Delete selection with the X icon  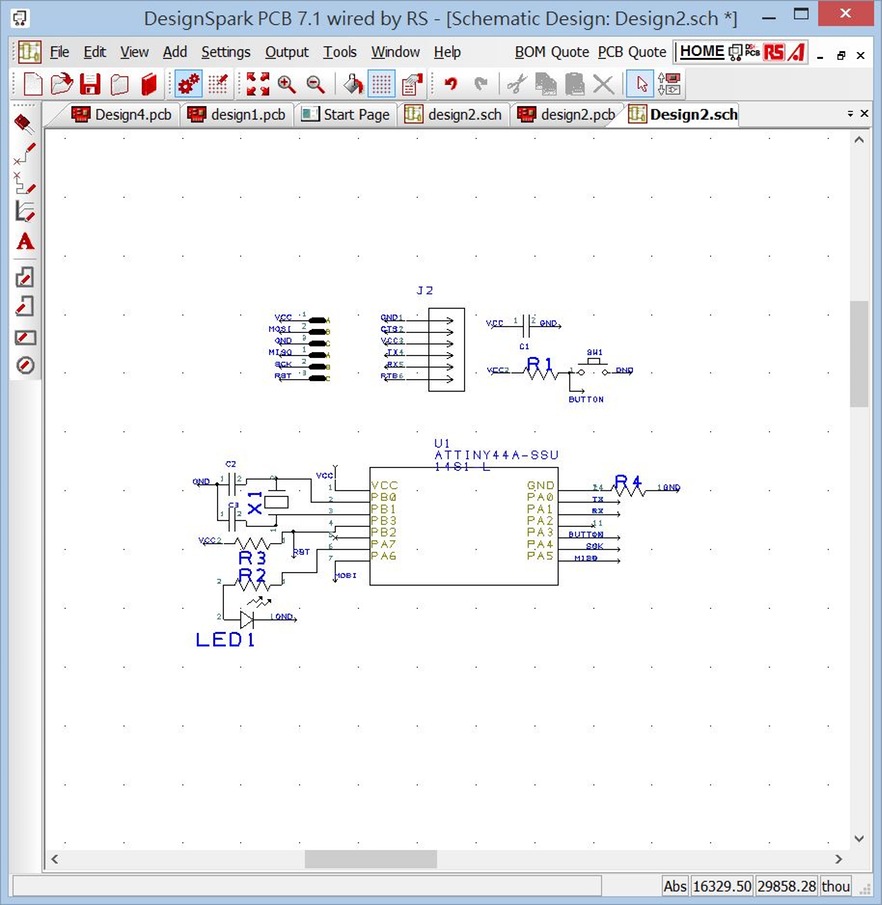(x=603, y=84)
